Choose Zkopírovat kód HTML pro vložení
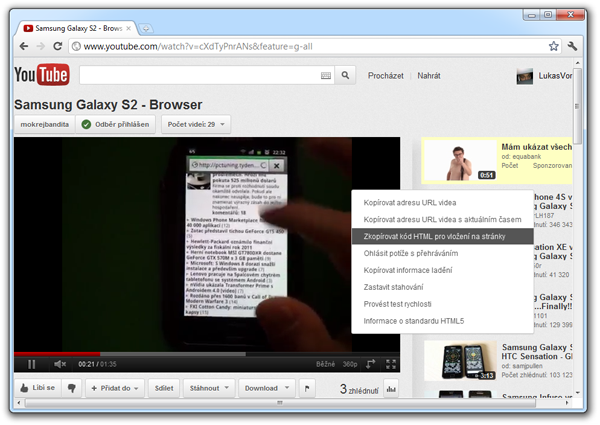Screen dimensions: 600x425 pos(442,236)
